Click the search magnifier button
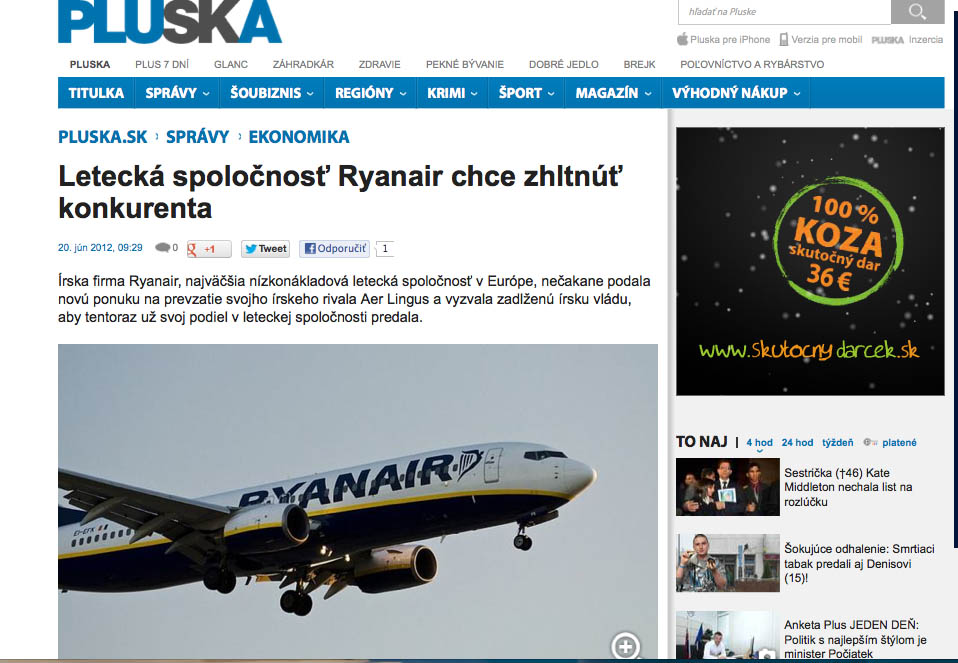The height and width of the screenshot is (663, 958). (x=917, y=12)
